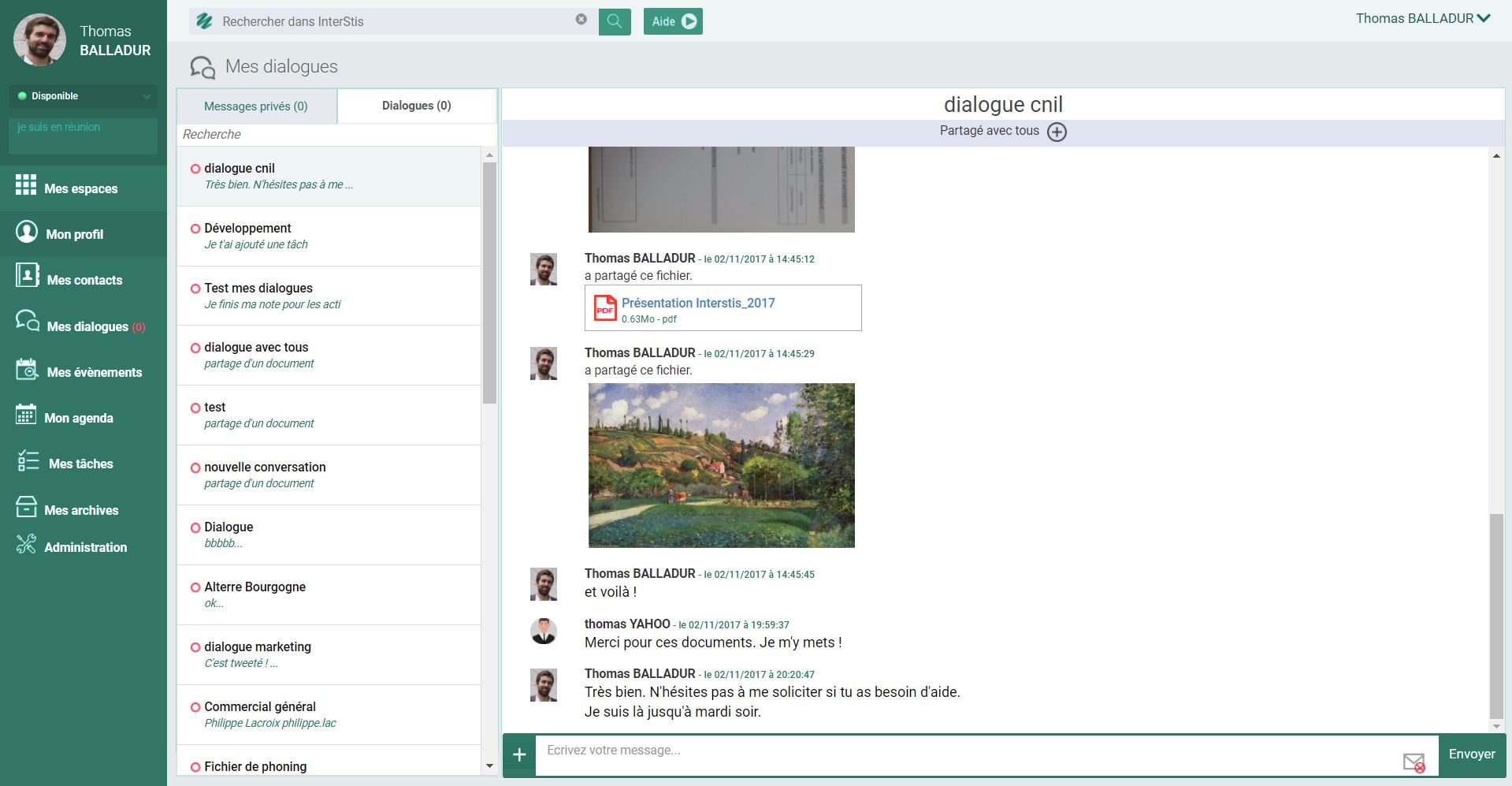
Task: Switch to Messages privés (0) tab
Action: 256,106
